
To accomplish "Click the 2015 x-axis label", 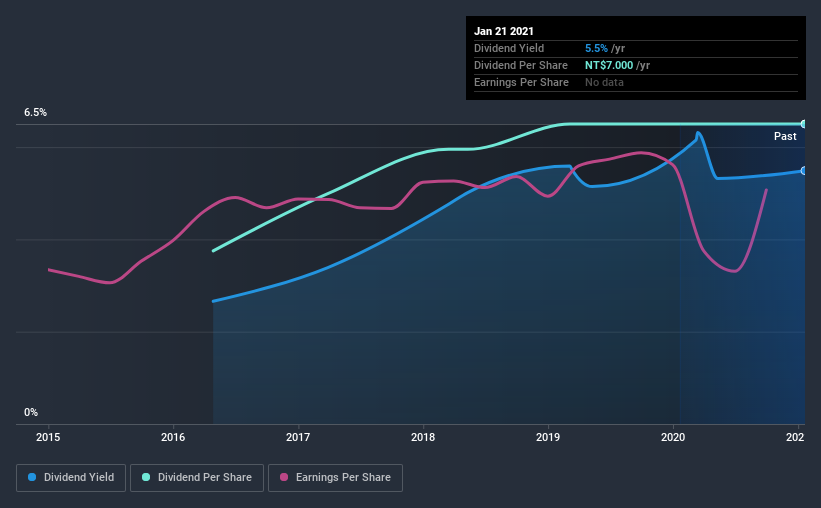I will pos(48,437).
